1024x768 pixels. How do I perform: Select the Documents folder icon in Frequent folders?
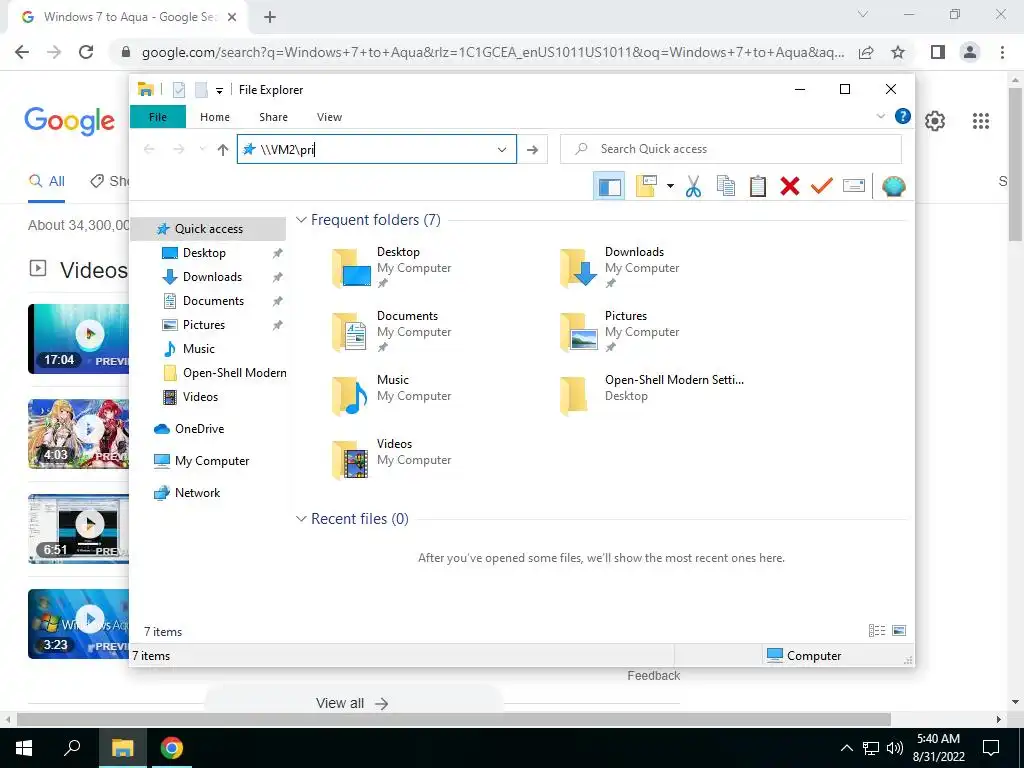click(x=351, y=332)
